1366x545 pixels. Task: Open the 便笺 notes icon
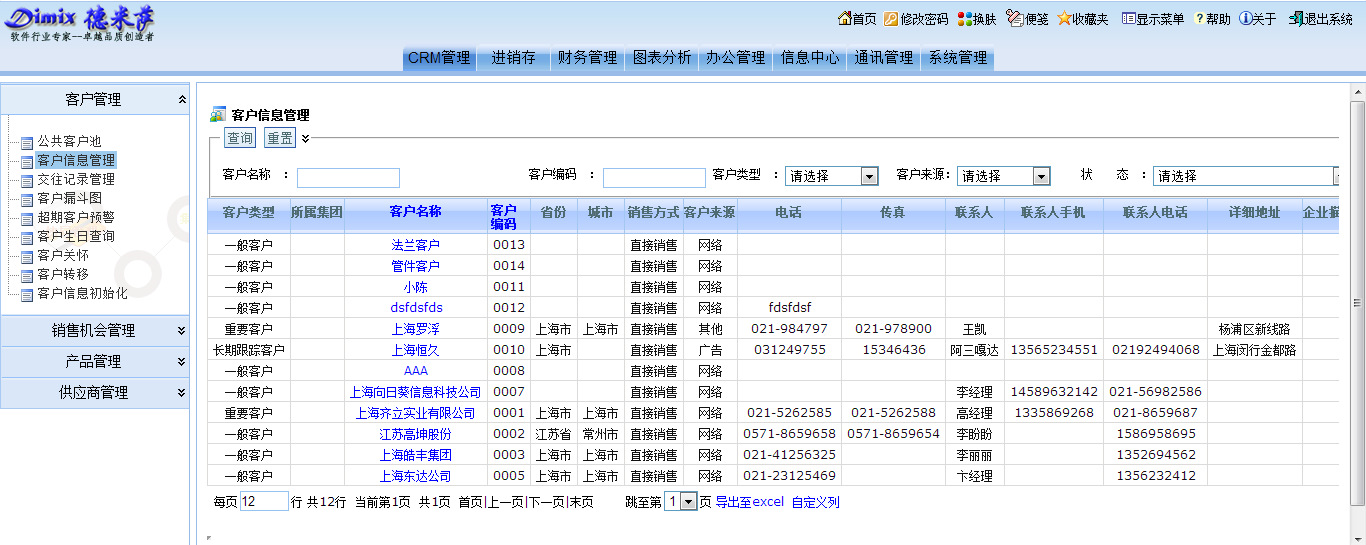pyautogui.click(x=1014, y=19)
